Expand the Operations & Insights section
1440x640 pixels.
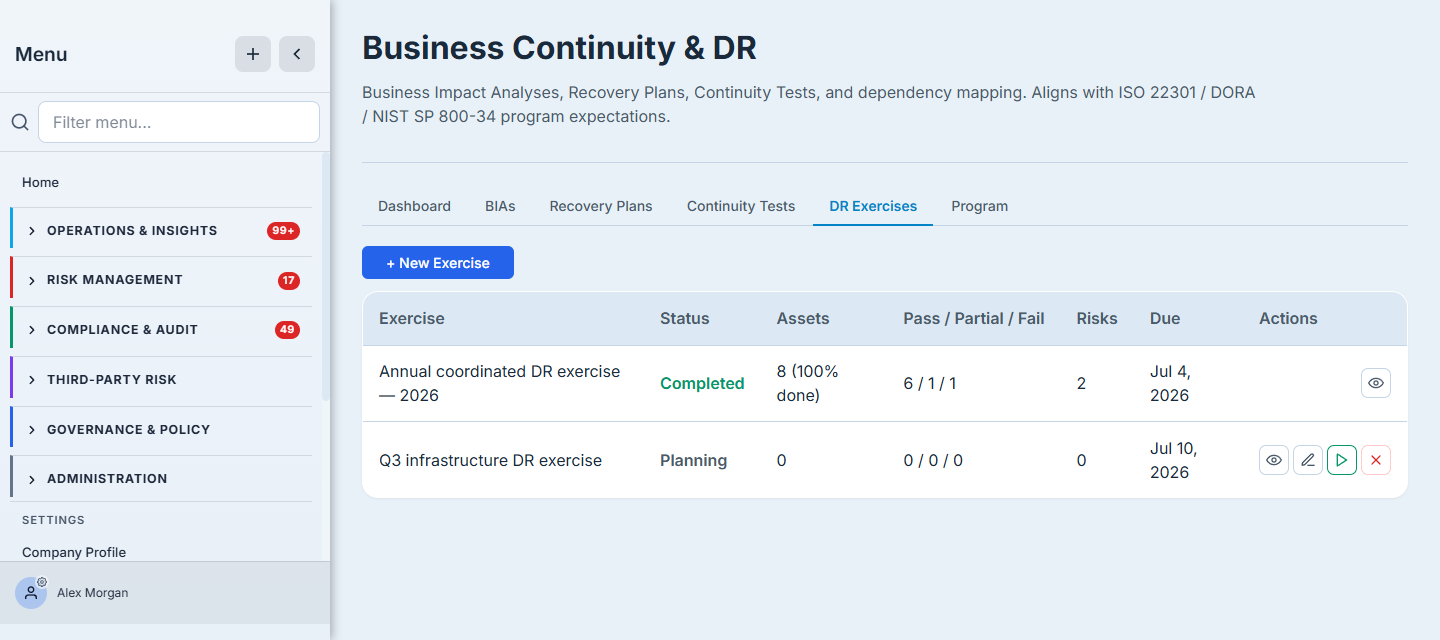point(161,231)
